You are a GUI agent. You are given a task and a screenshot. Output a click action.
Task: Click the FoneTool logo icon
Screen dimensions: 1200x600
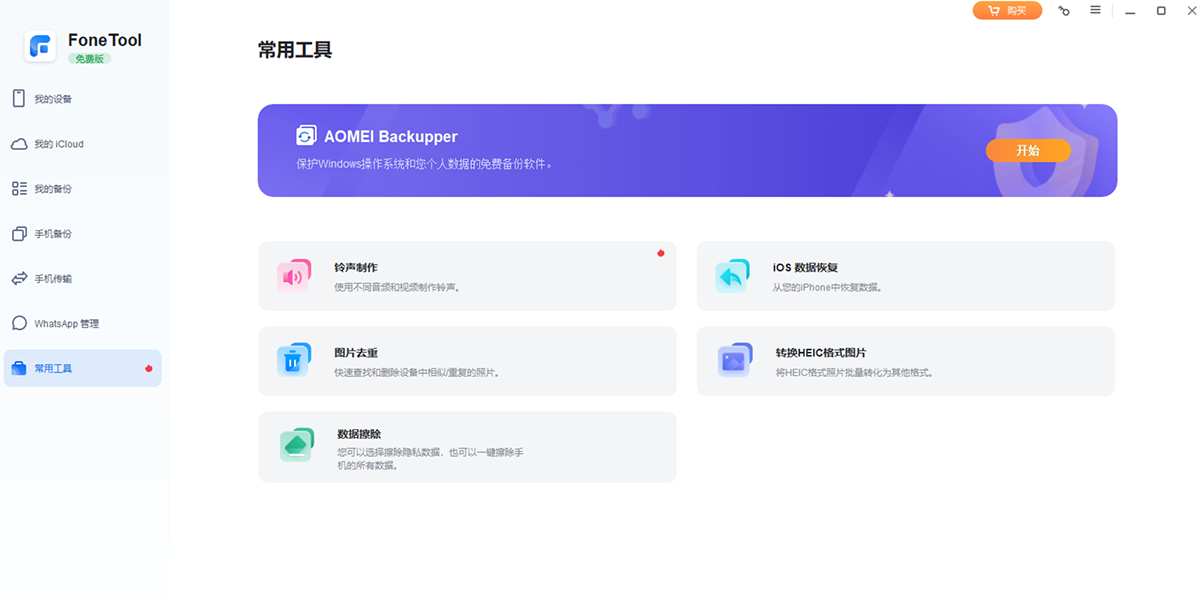click(x=41, y=47)
